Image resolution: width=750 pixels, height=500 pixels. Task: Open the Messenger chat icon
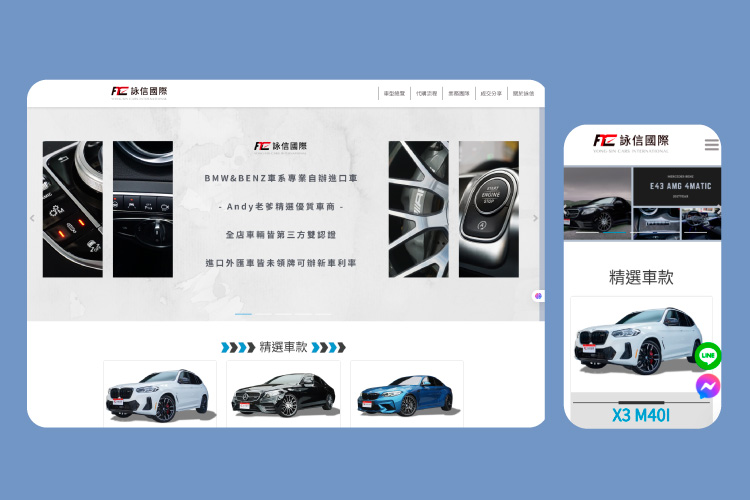point(708,386)
